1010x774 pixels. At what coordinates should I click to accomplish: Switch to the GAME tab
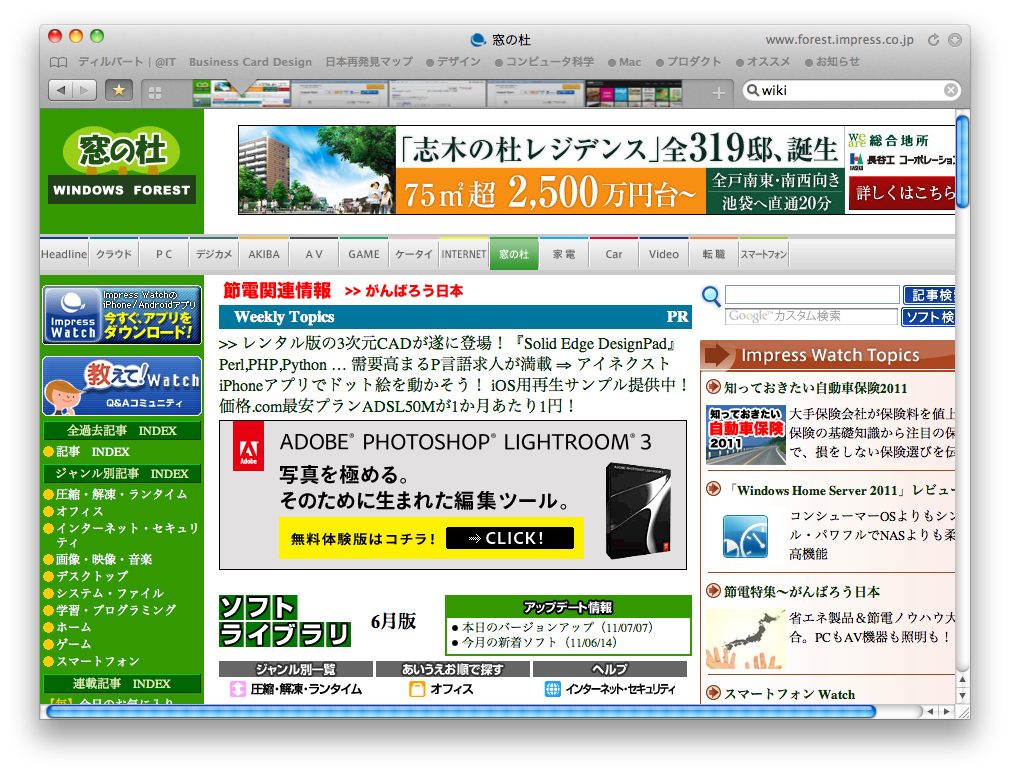pos(363,253)
